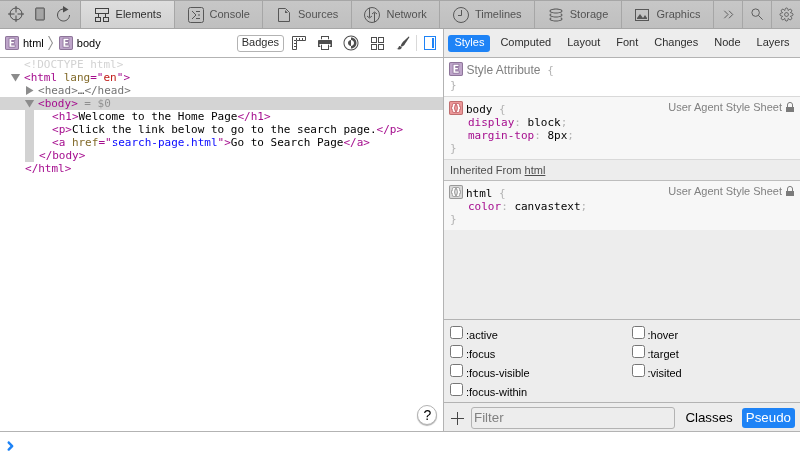This screenshot has height=461, width=800.
Task: Open Web Inspector settings gear
Action: coord(786,14)
